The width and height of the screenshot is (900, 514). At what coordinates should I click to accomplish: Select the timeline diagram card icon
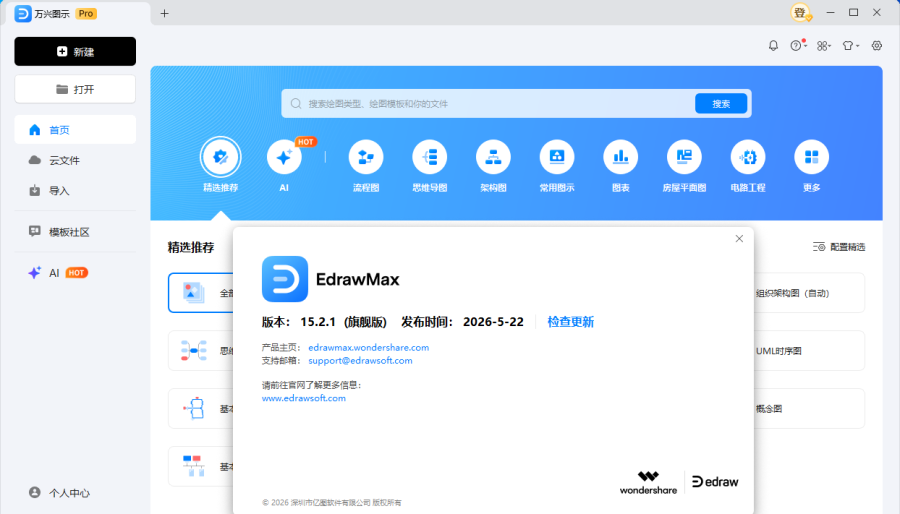pyautogui.click(x=193, y=466)
